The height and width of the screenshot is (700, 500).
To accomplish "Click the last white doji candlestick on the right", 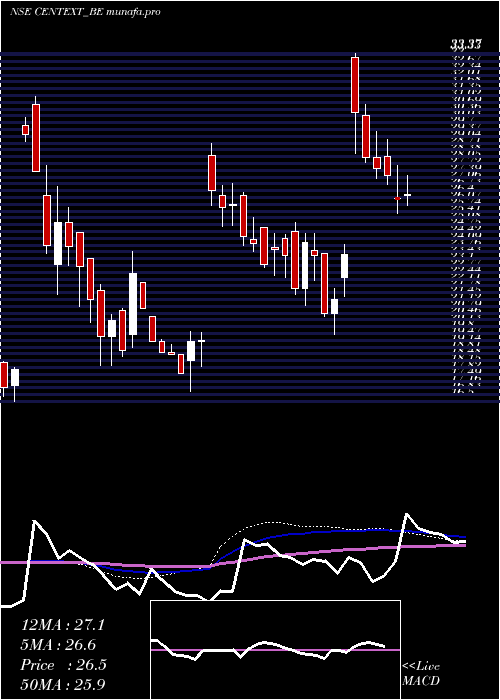I will (x=407, y=195).
